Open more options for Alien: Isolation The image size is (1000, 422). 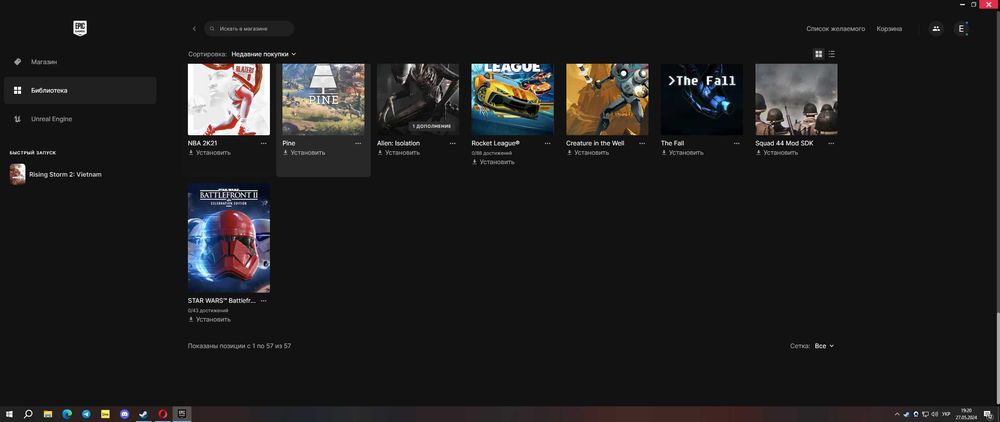[453, 143]
